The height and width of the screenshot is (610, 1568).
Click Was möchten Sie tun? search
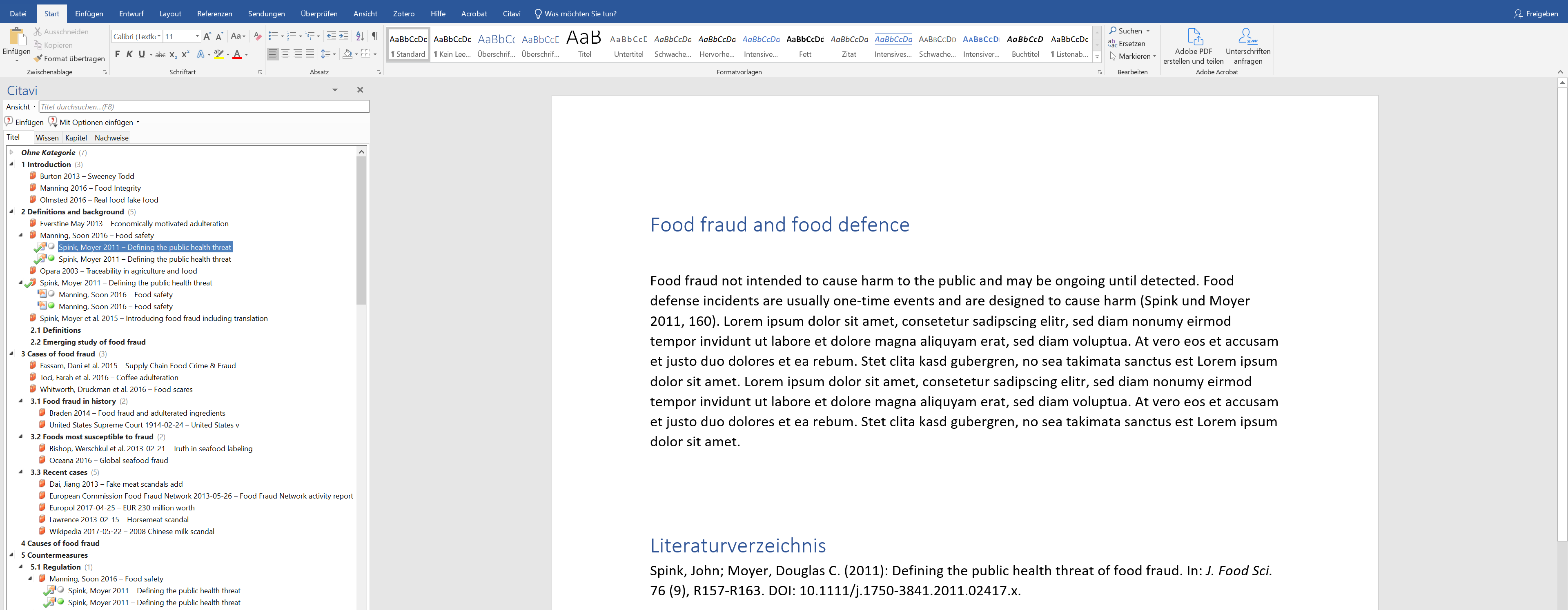tap(575, 13)
